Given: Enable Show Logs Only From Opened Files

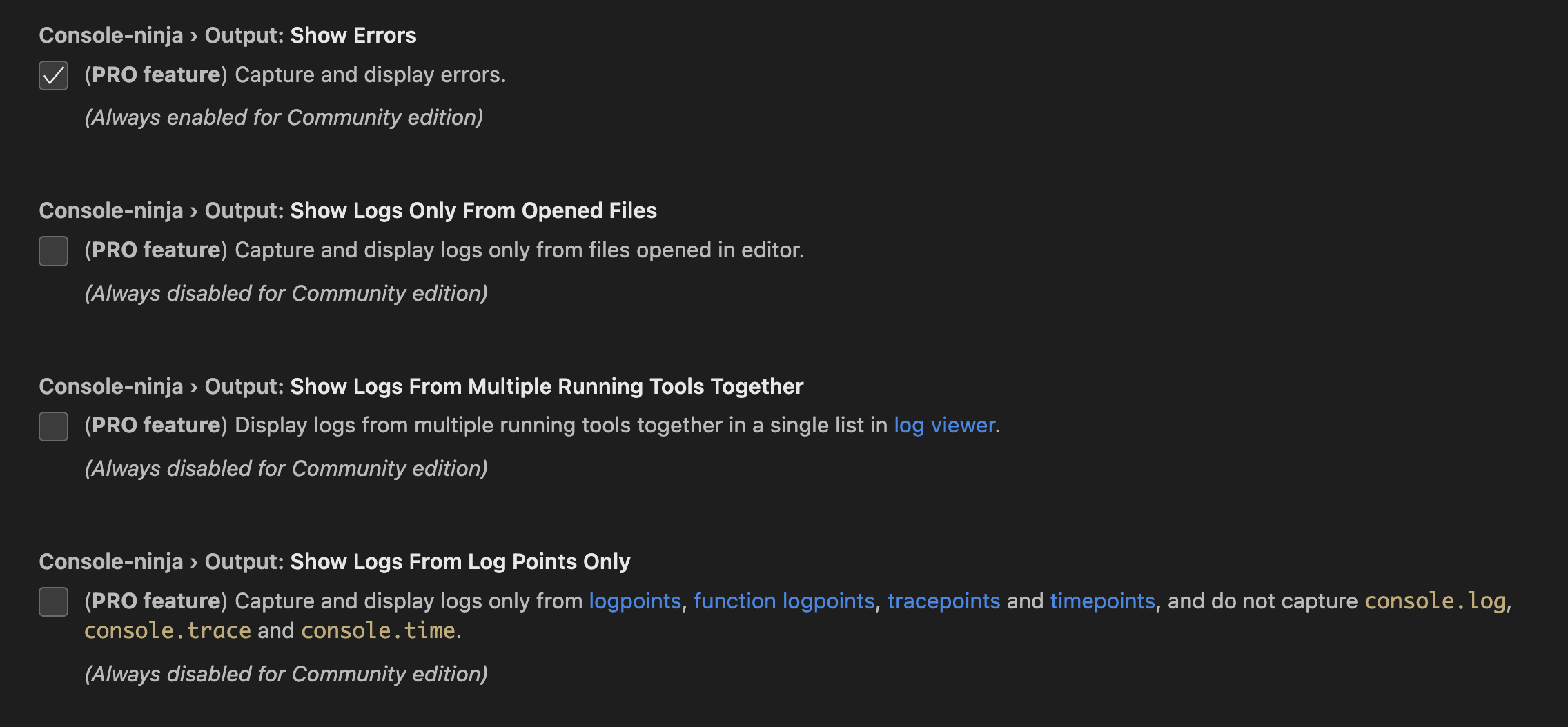Looking at the screenshot, I should [53, 250].
